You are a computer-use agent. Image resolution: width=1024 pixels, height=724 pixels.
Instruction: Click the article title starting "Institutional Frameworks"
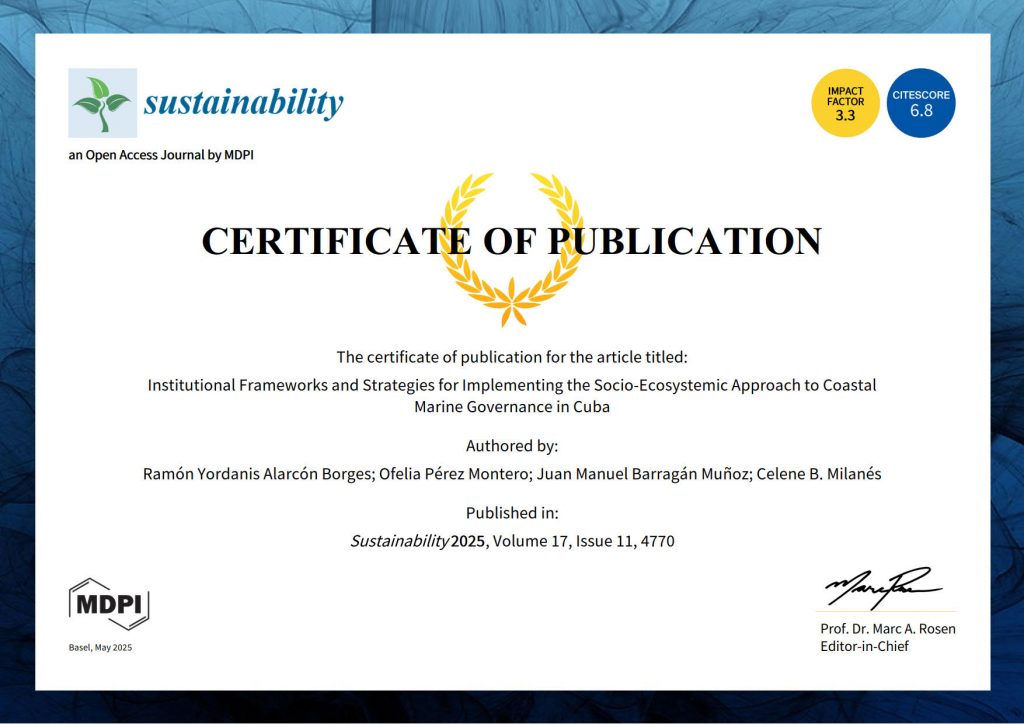pyautogui.click(x=512, y=396)
